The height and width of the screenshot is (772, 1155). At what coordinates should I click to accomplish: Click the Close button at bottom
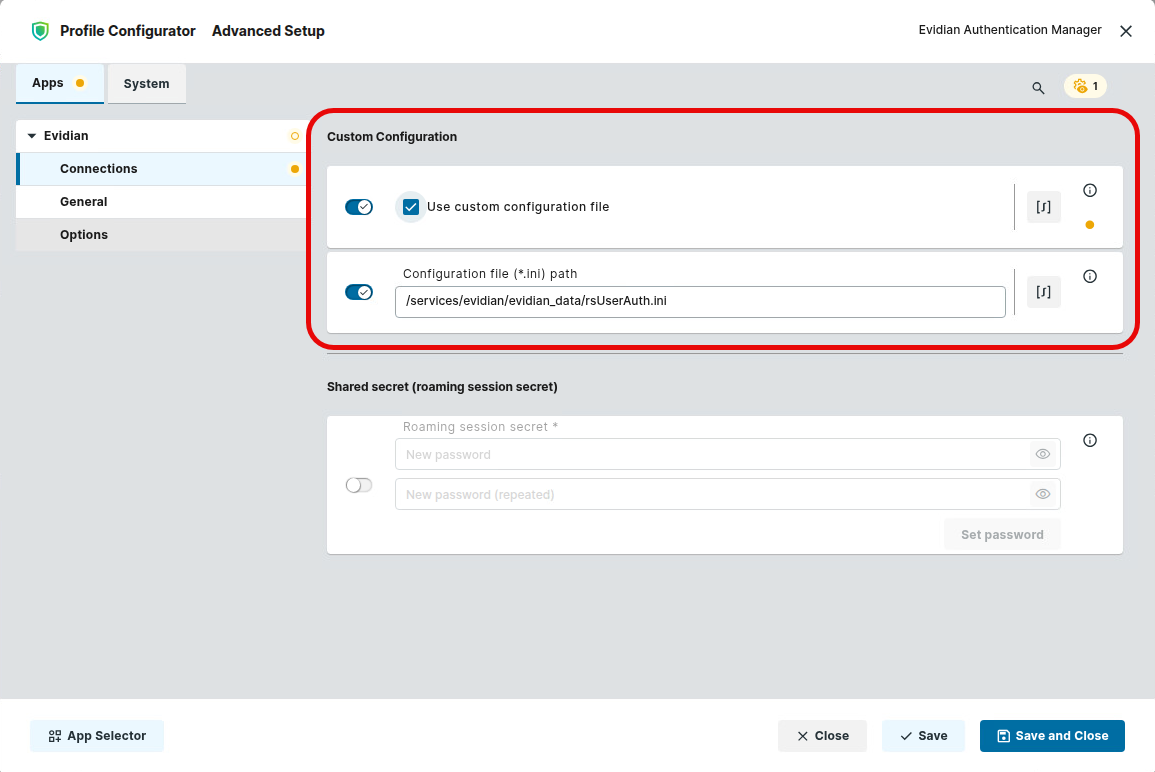(x=822, y=736)
